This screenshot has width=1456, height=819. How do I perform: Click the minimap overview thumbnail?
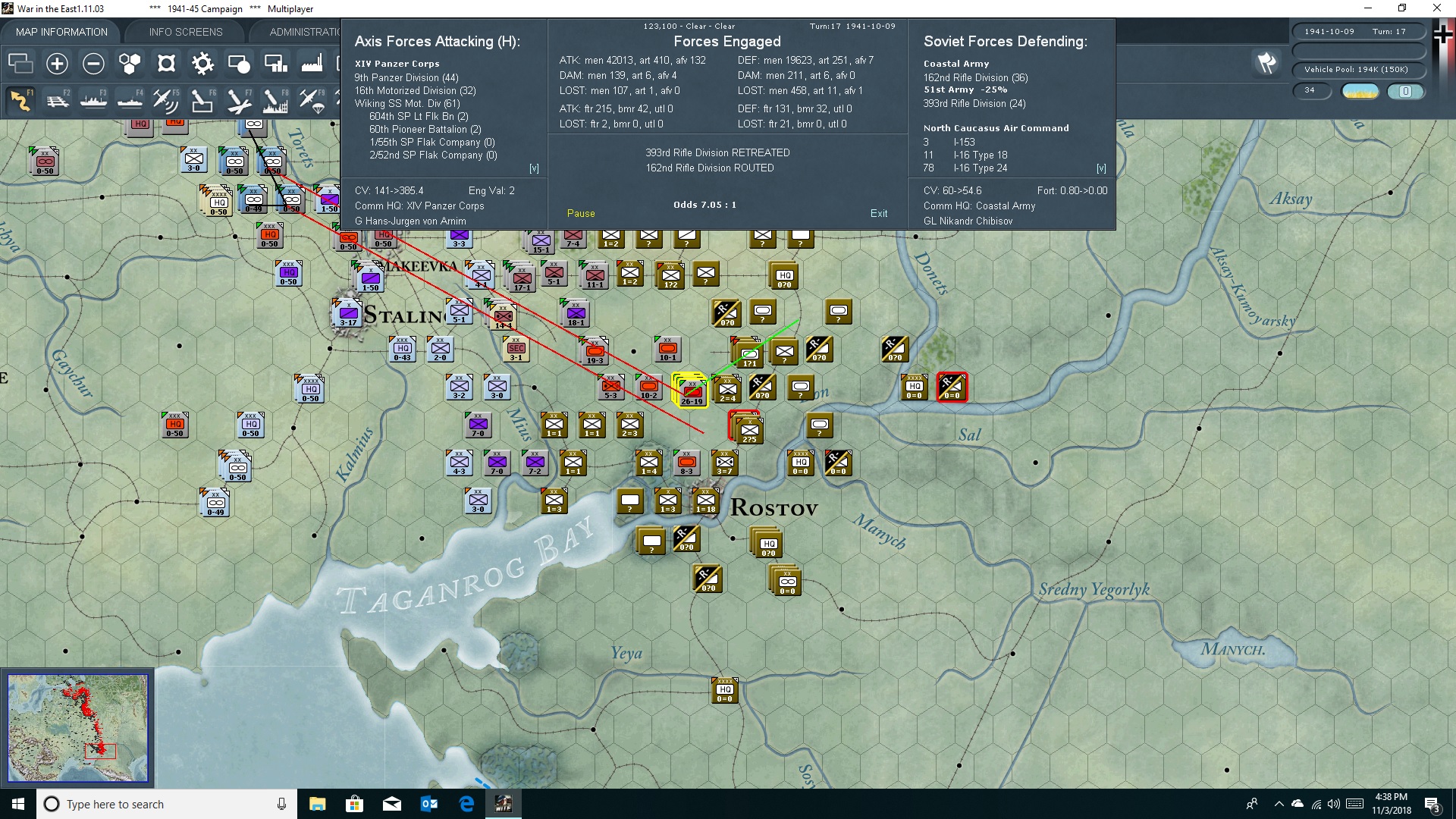pos(77,728)
